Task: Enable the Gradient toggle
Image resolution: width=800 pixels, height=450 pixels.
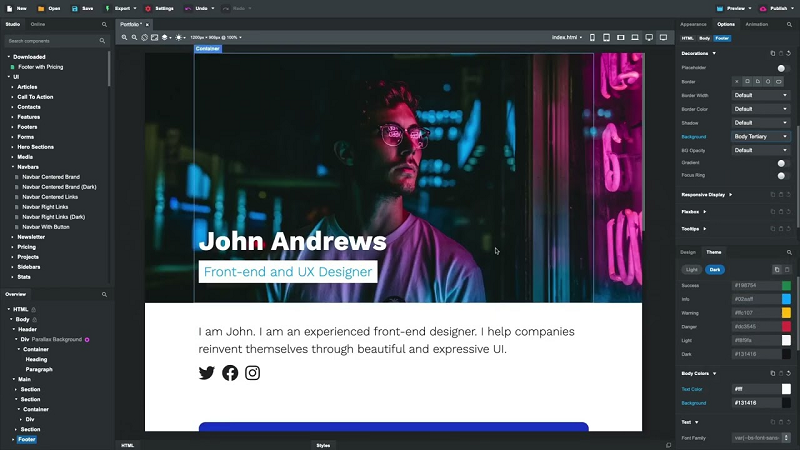Action: 782,163
